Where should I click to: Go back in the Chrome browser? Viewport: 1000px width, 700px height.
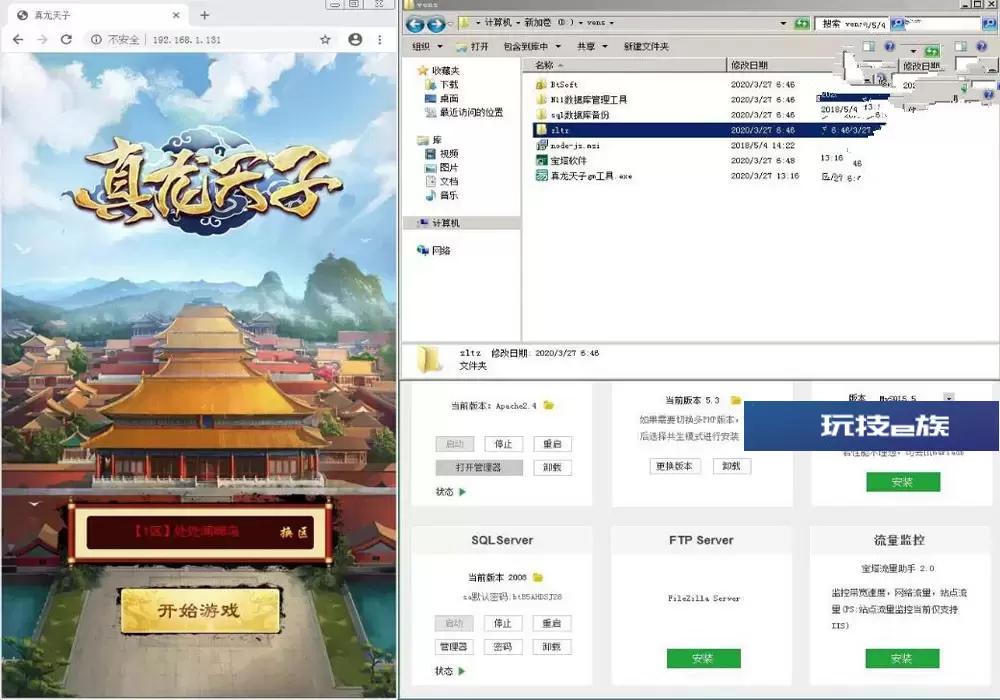[x=18, y=40]
